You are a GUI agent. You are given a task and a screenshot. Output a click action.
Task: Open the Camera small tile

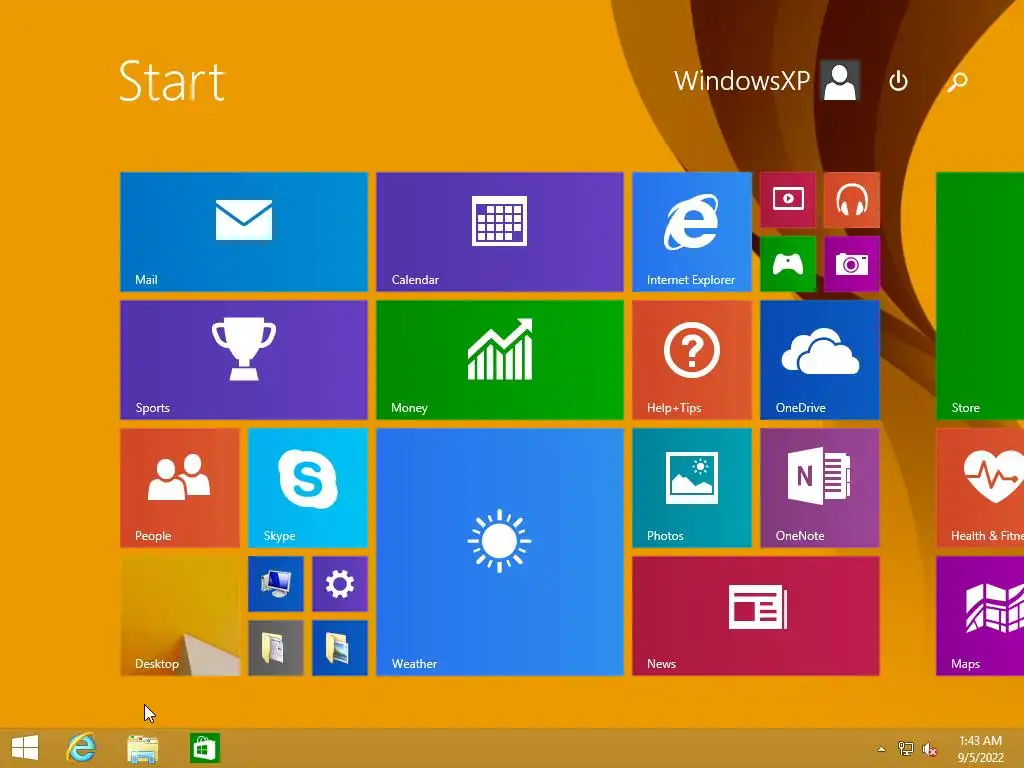click(x=852, y=264)
